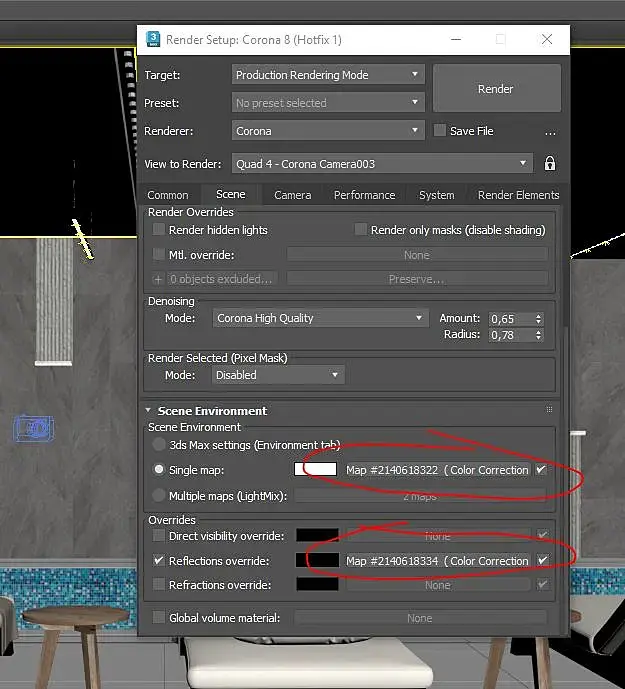Image resolution: width=625 pixels, height=689 pixels.
Task: Select the Single map radio button
Action: (159, 469)
